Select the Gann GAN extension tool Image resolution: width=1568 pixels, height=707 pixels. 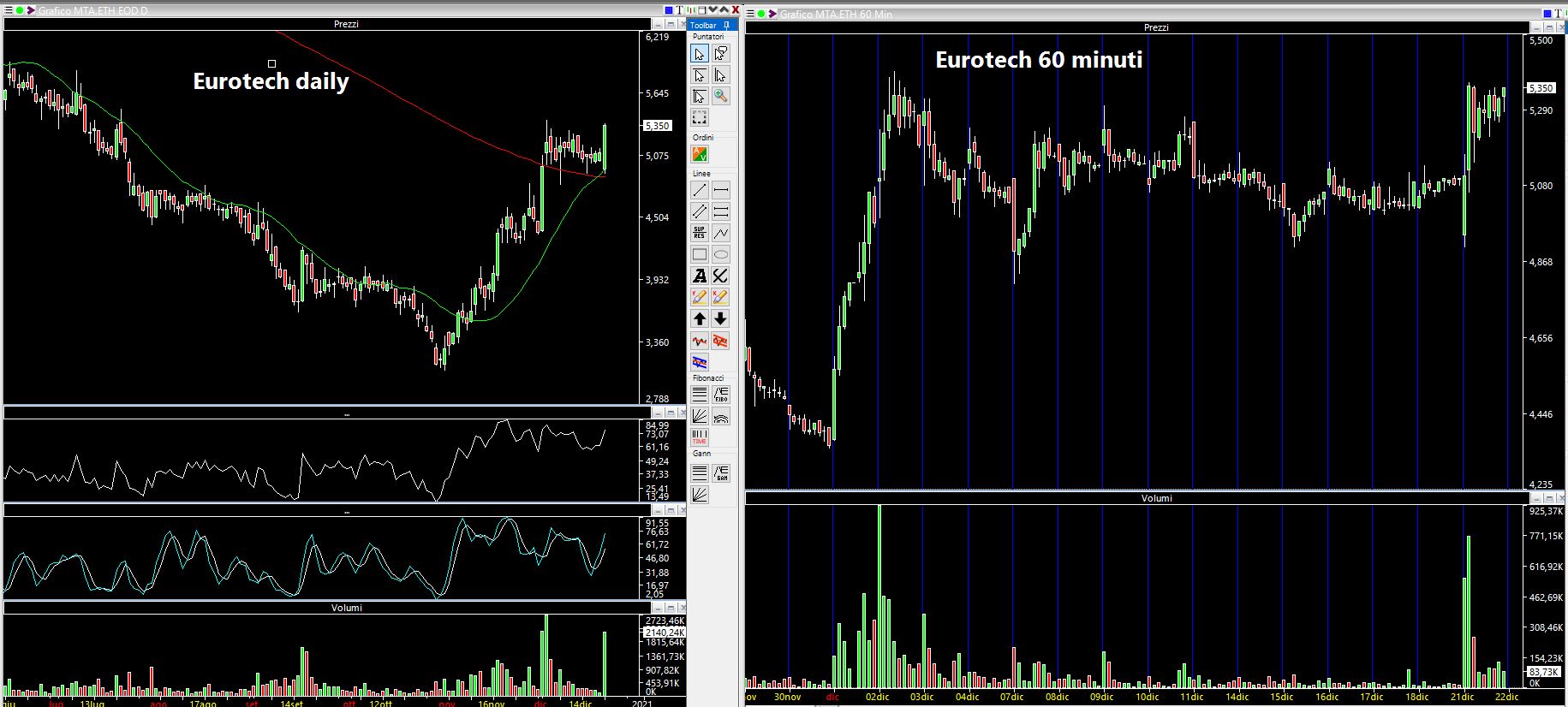(721, 472)
